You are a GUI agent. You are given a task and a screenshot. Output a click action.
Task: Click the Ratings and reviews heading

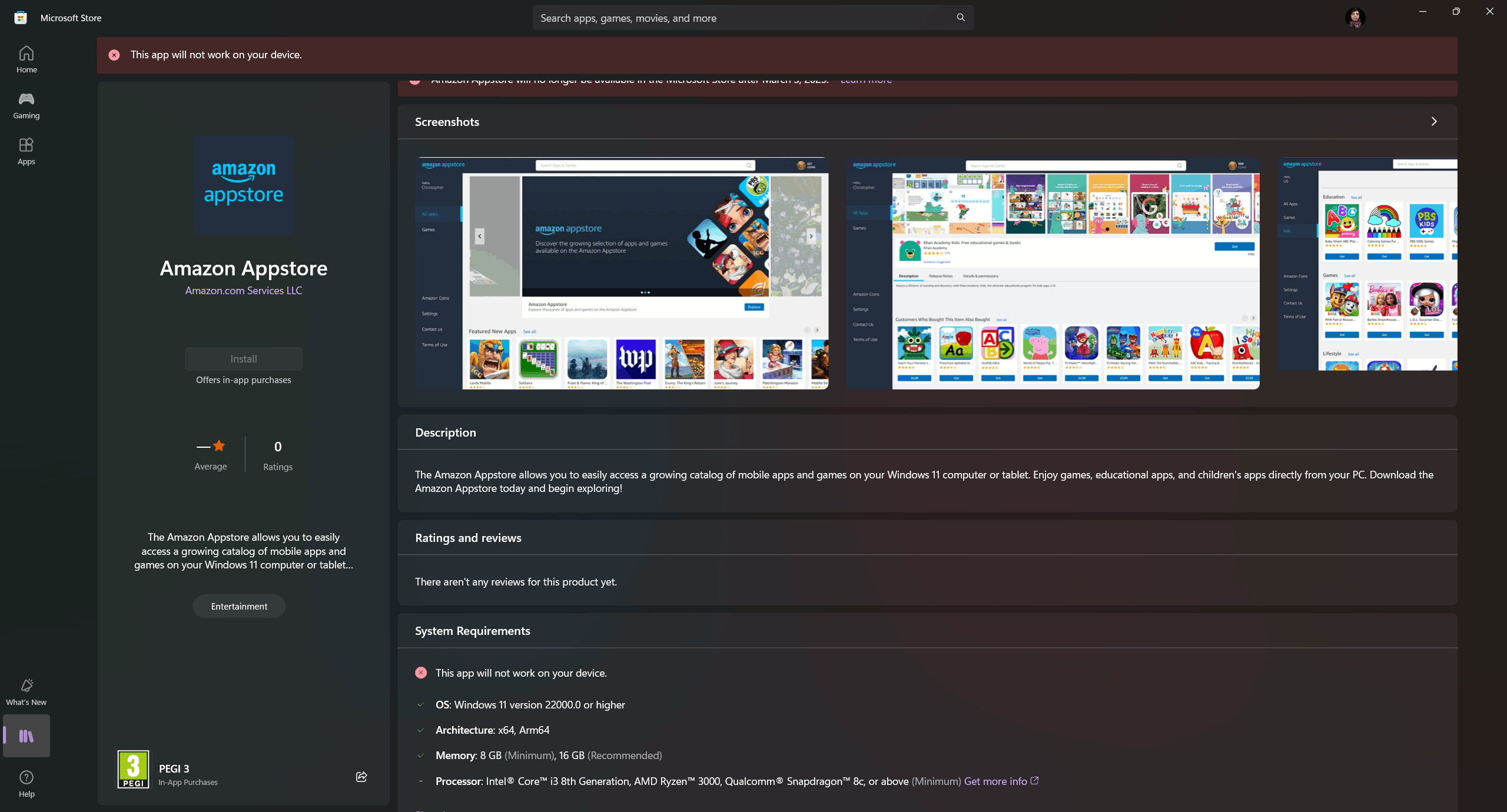(x=468, y=538)
